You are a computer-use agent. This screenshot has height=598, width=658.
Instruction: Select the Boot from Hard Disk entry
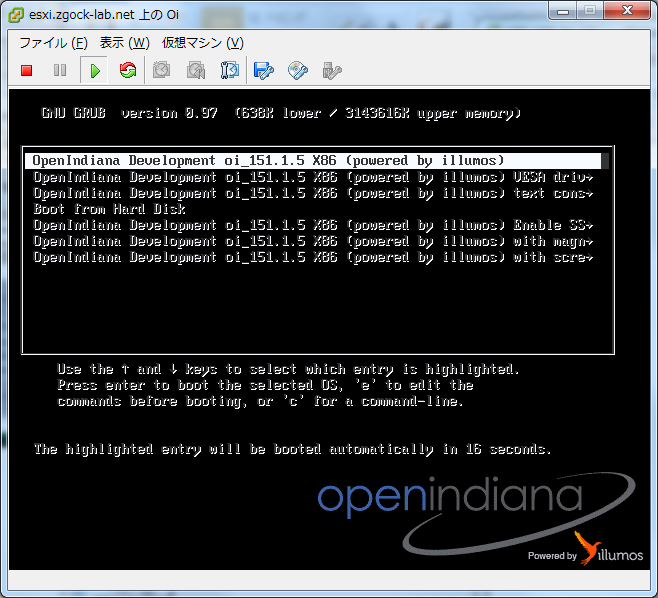(109, 209)
